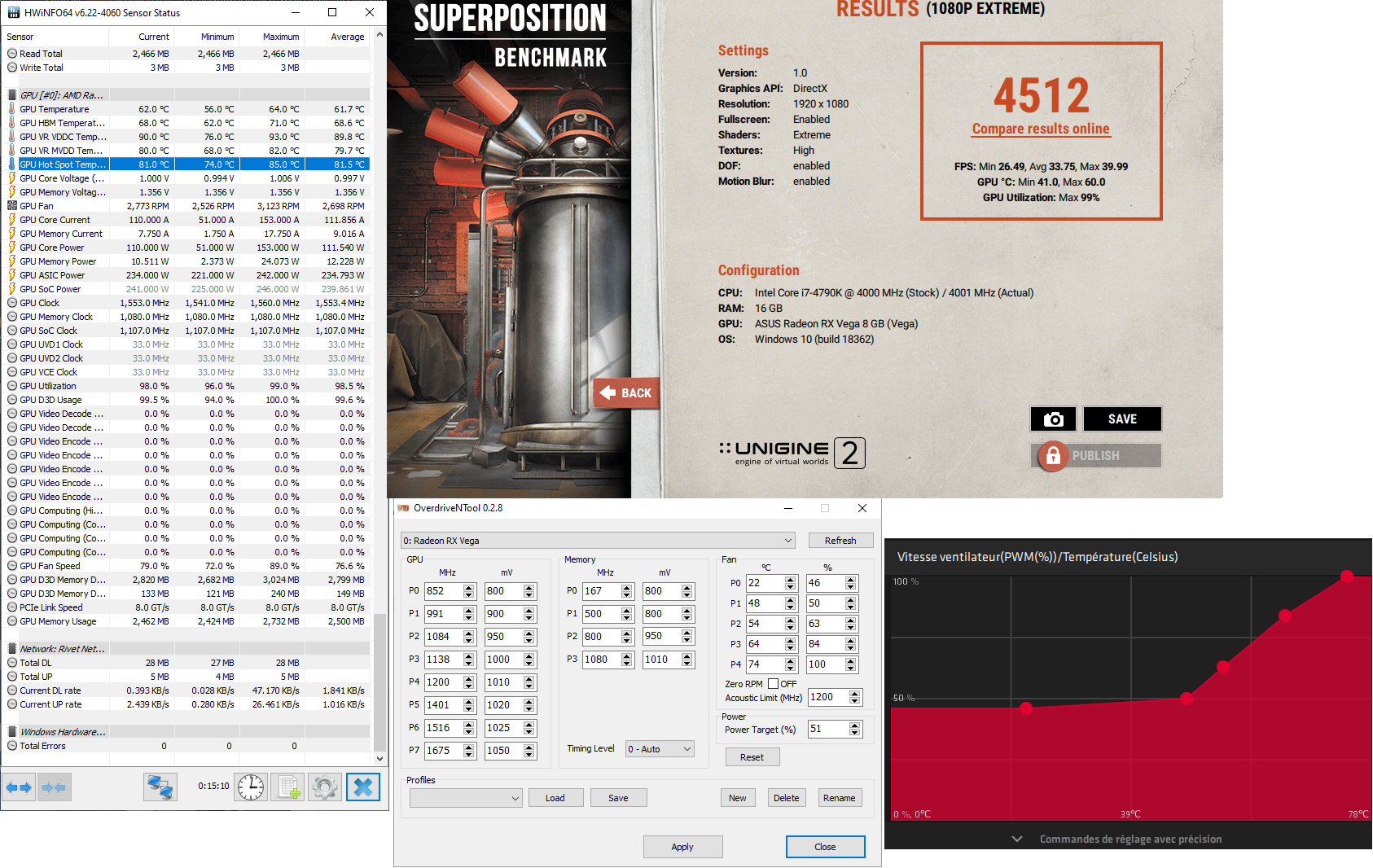Image resolution: width=1373 pixels, height=868 pixels.
Task: Open the Timing Level dropdown
Action: coord(659,749)
